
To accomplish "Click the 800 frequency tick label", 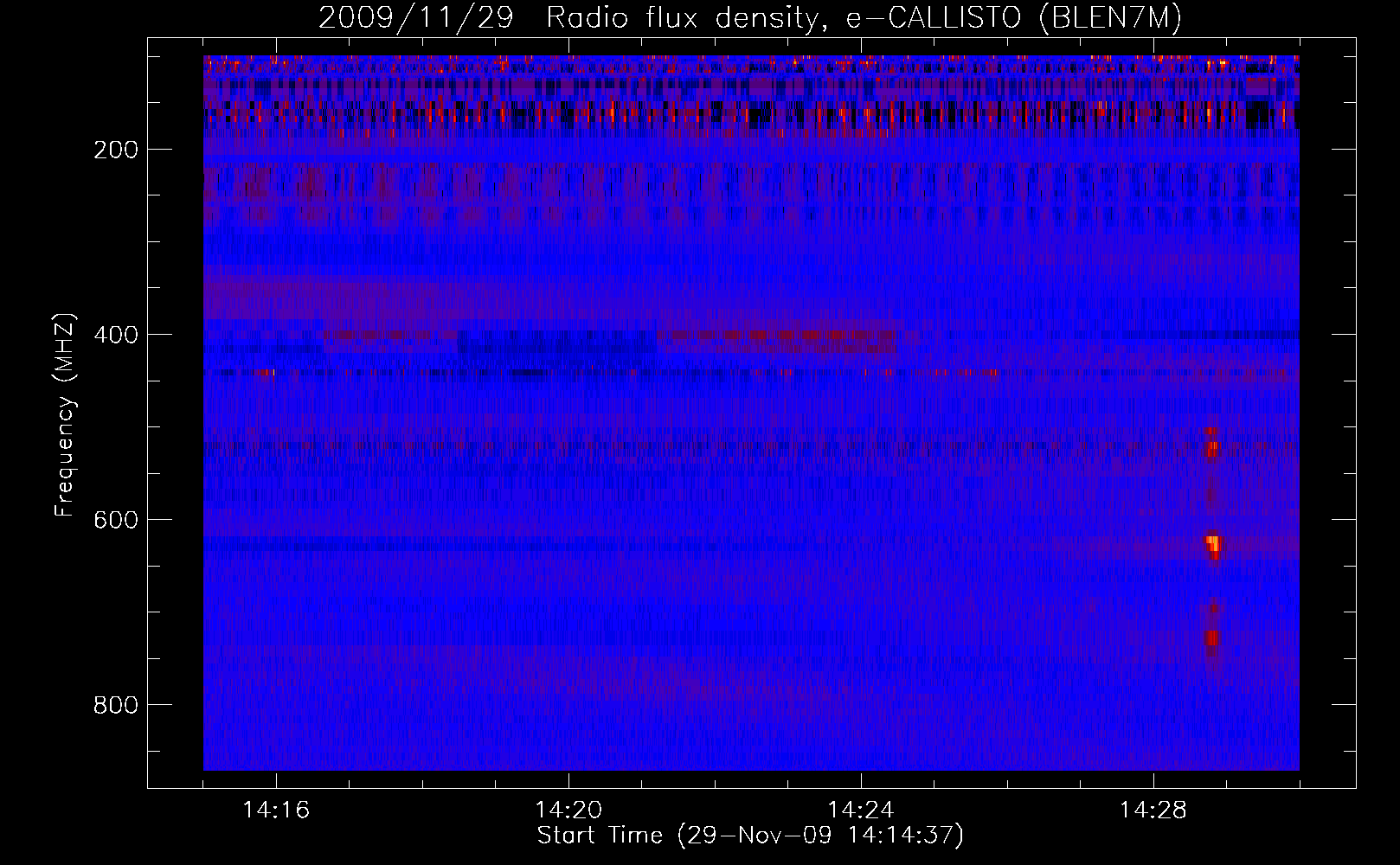I will coord(116,705).
